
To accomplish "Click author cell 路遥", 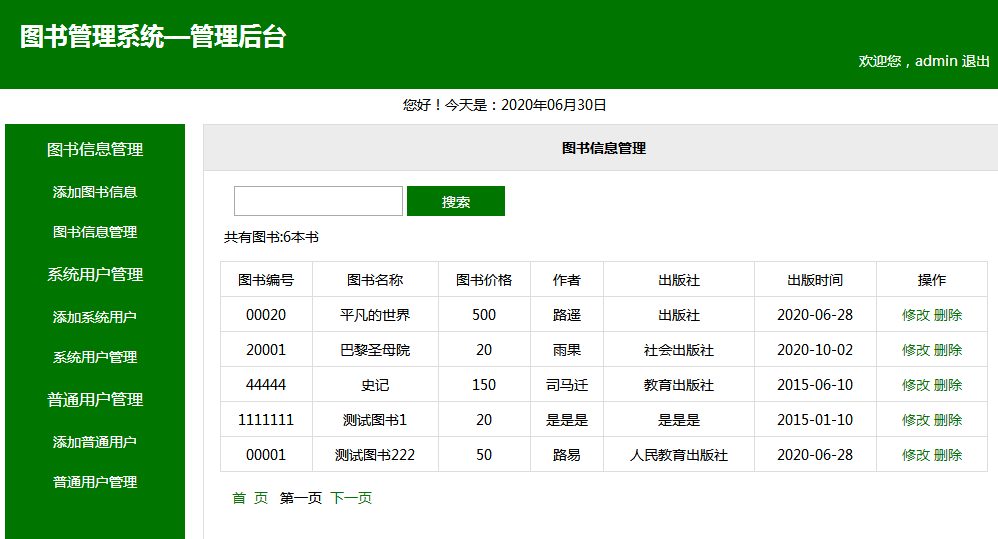I will click(x=566, y=315).
